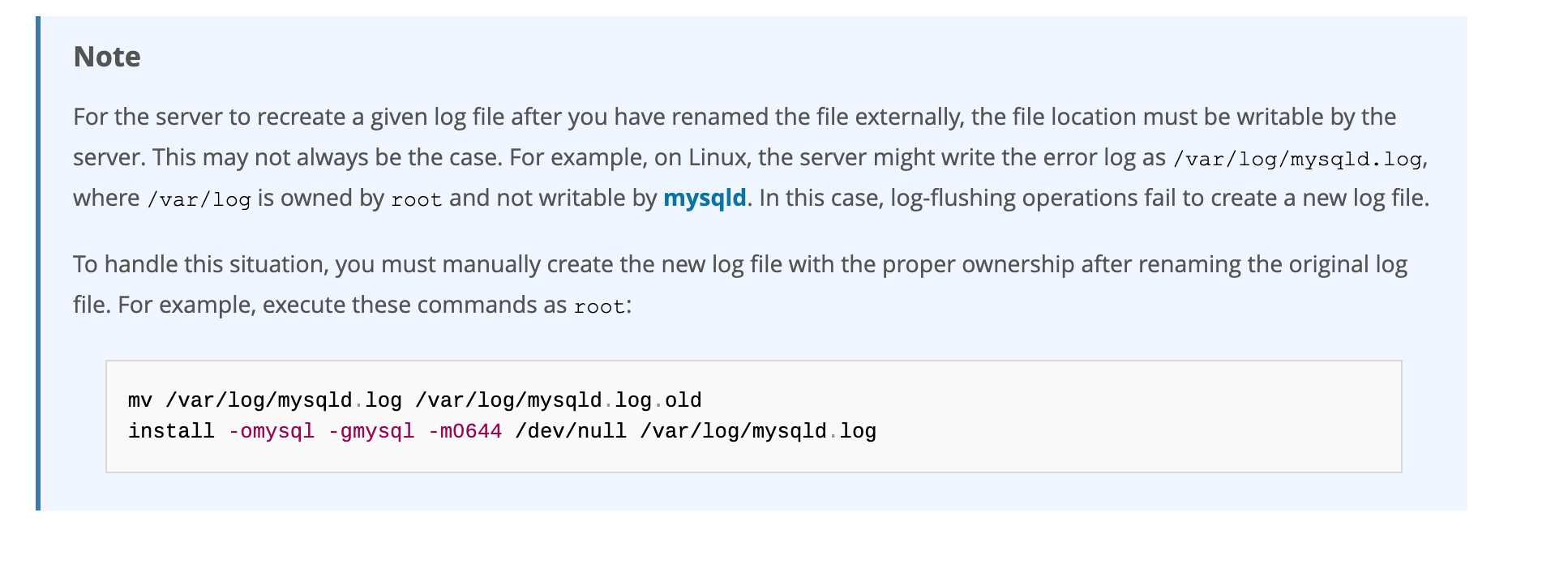
Task: Click the -omysql option in code
Action: point(271,431)
